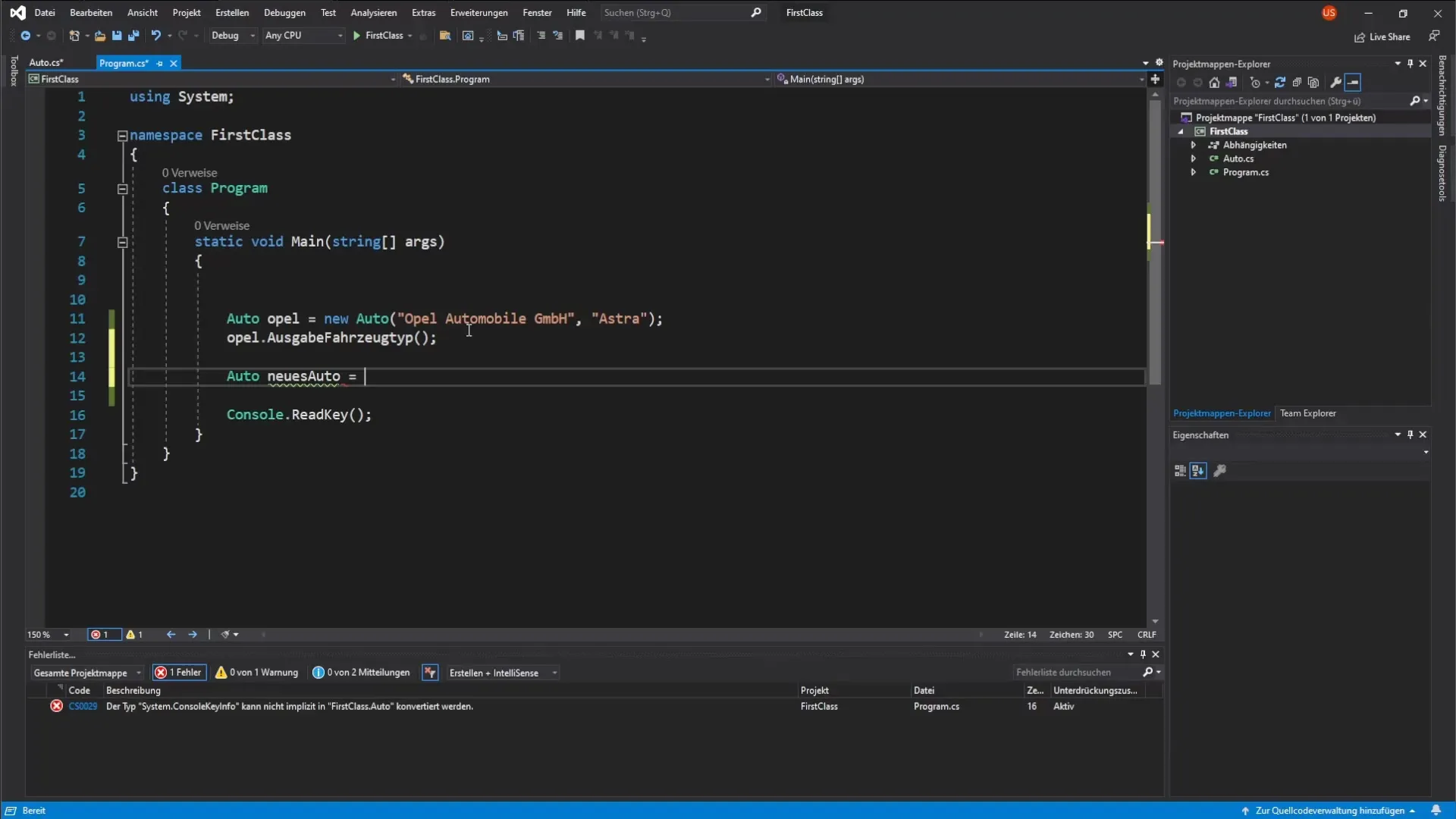The image size is (1456, 819).
Task: Open the FirstClass.Program type navigation dropdown
Action: pos(586,79)
